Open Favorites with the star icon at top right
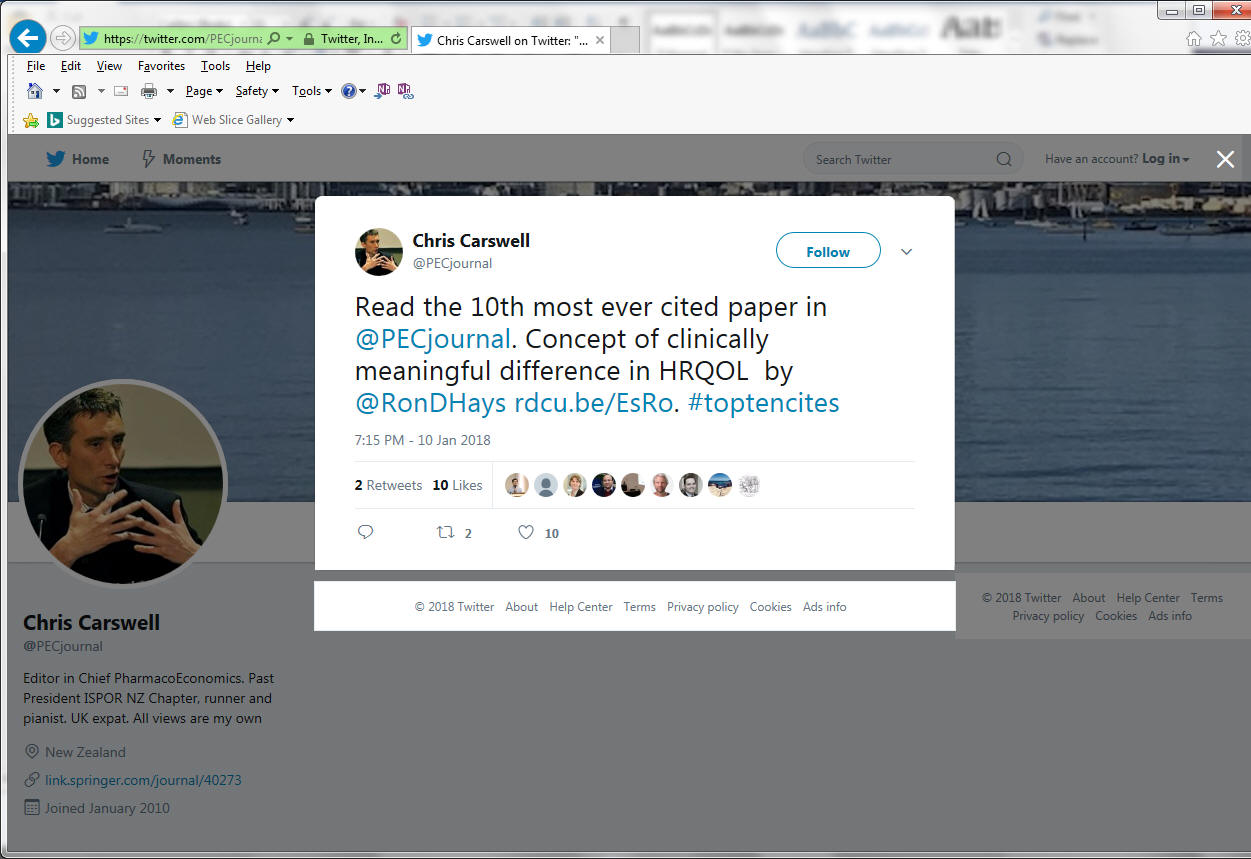This screenshot has height=859, width=1251. (x=1218, y=38)
